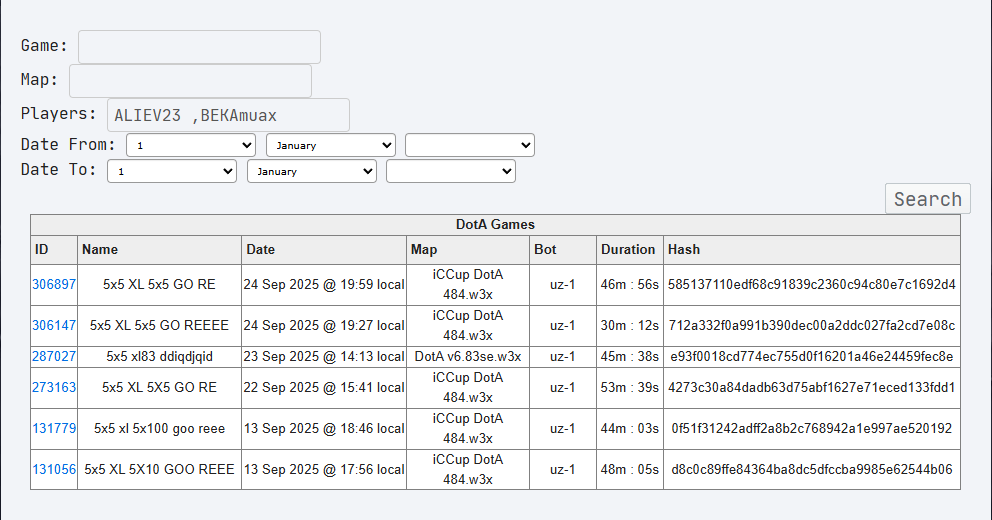Open the Date To year dropdown

[450, 172]
